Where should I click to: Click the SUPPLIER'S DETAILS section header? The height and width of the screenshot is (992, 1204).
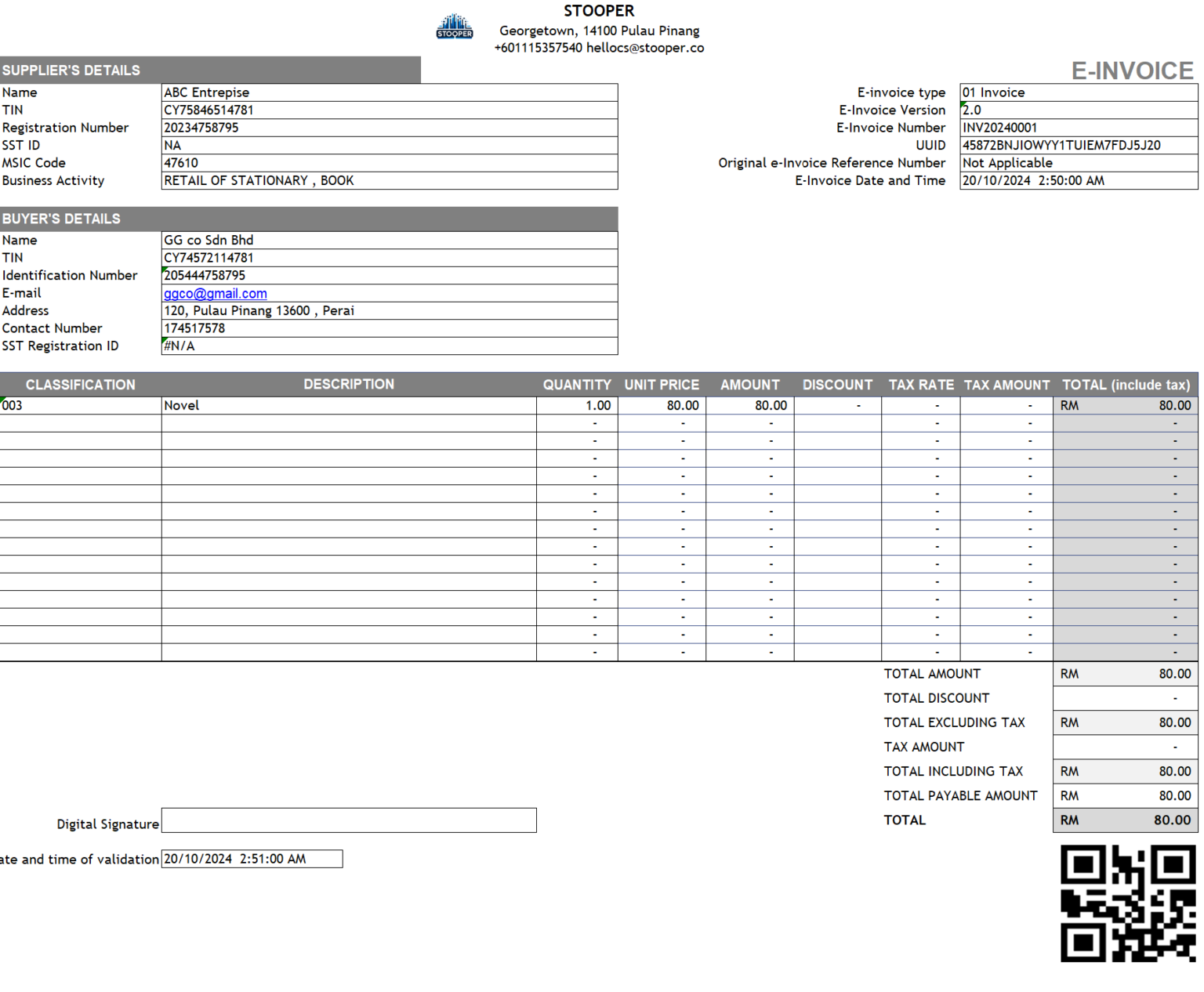pyautogui.click(x=210, y=71)
